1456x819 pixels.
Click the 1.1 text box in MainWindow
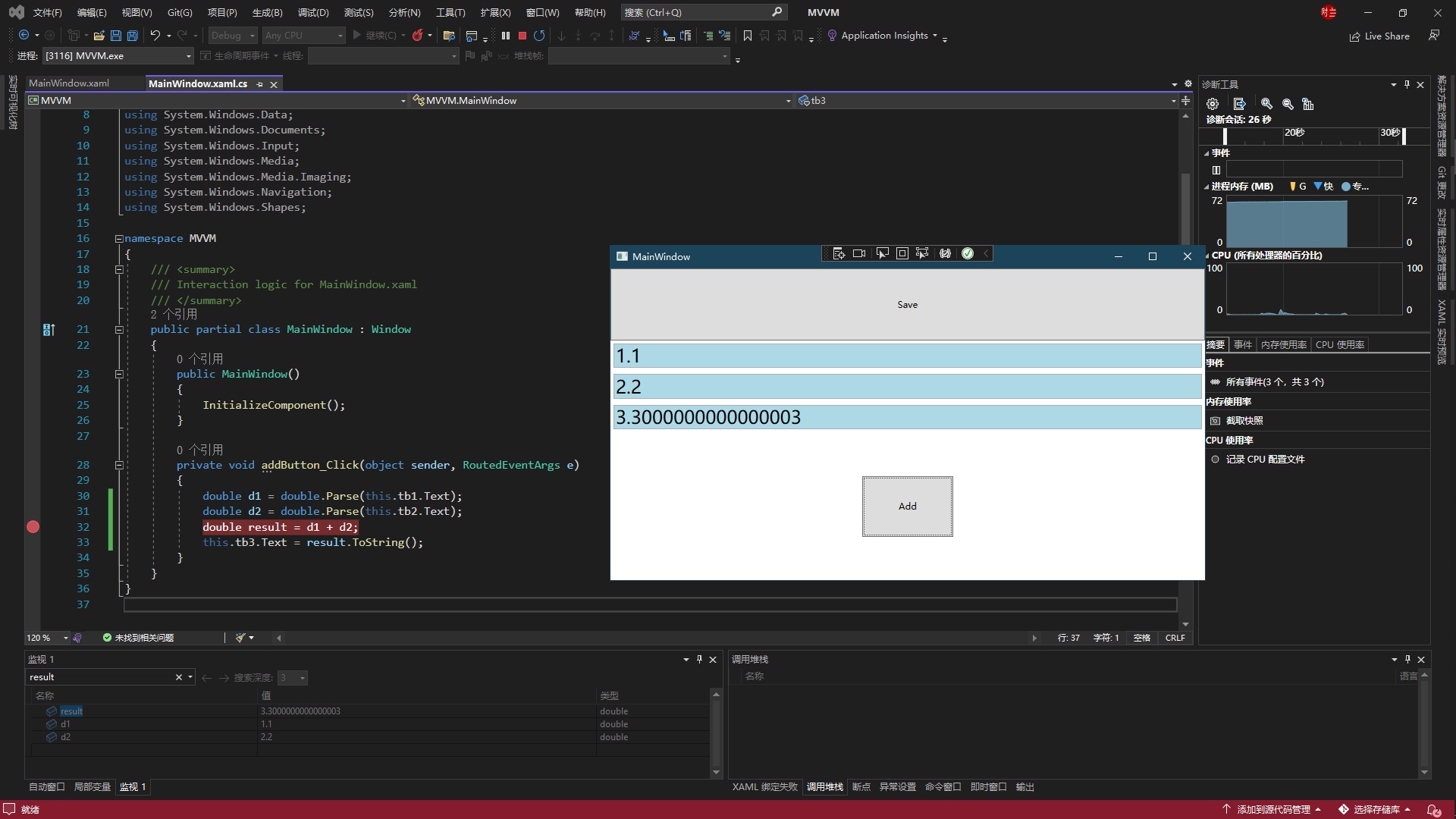tap(907, 356)
